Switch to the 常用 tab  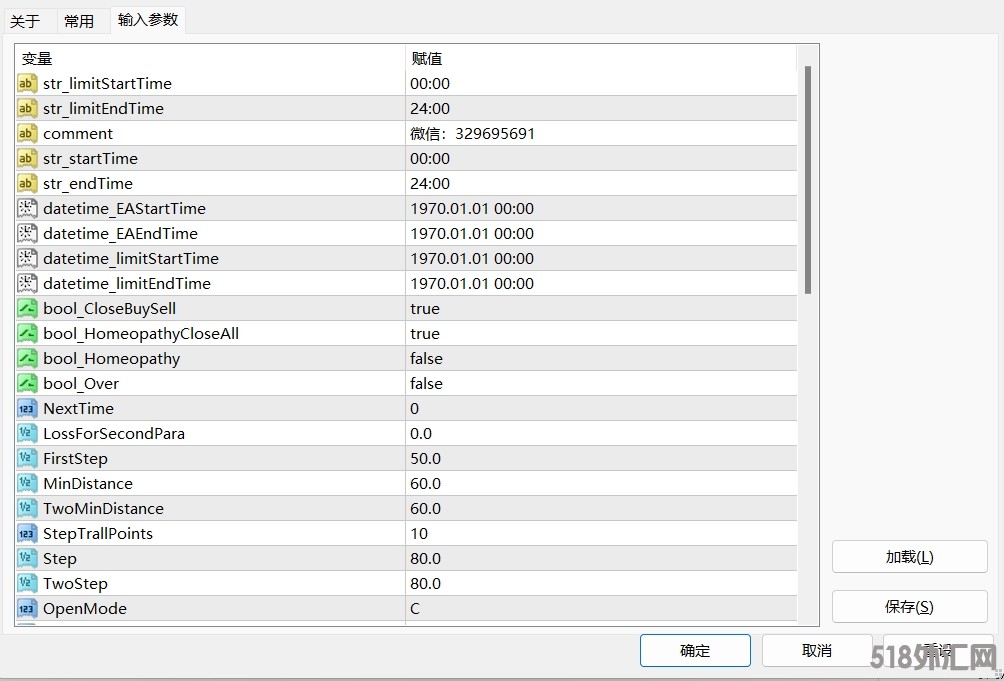pos(79,21)
